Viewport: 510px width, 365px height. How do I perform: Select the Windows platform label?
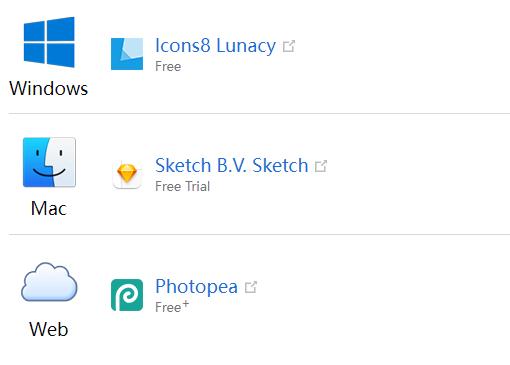pyautogui.click(x=49, y=89)
